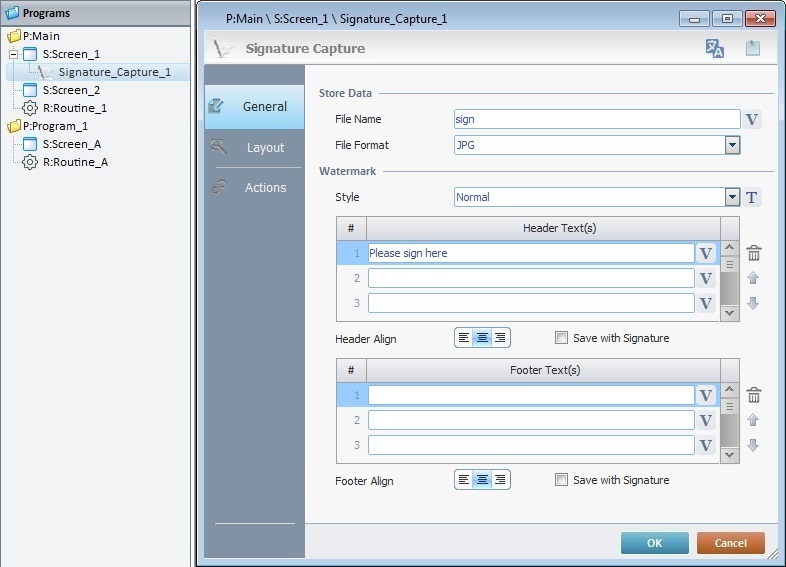Open the watermark Style dropdown
This screenshot has height=567, width=786.
(732, 197)
